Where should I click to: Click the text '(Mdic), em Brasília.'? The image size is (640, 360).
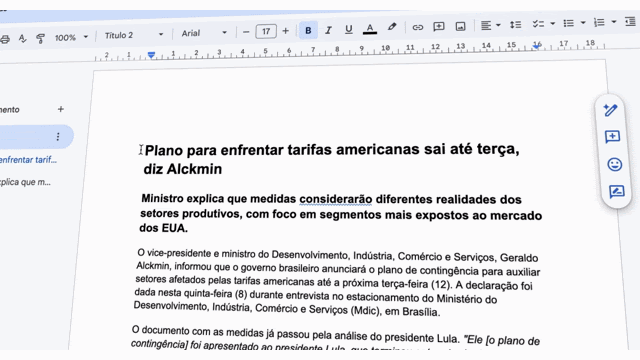pyautogui.click(x=395, y=311)
